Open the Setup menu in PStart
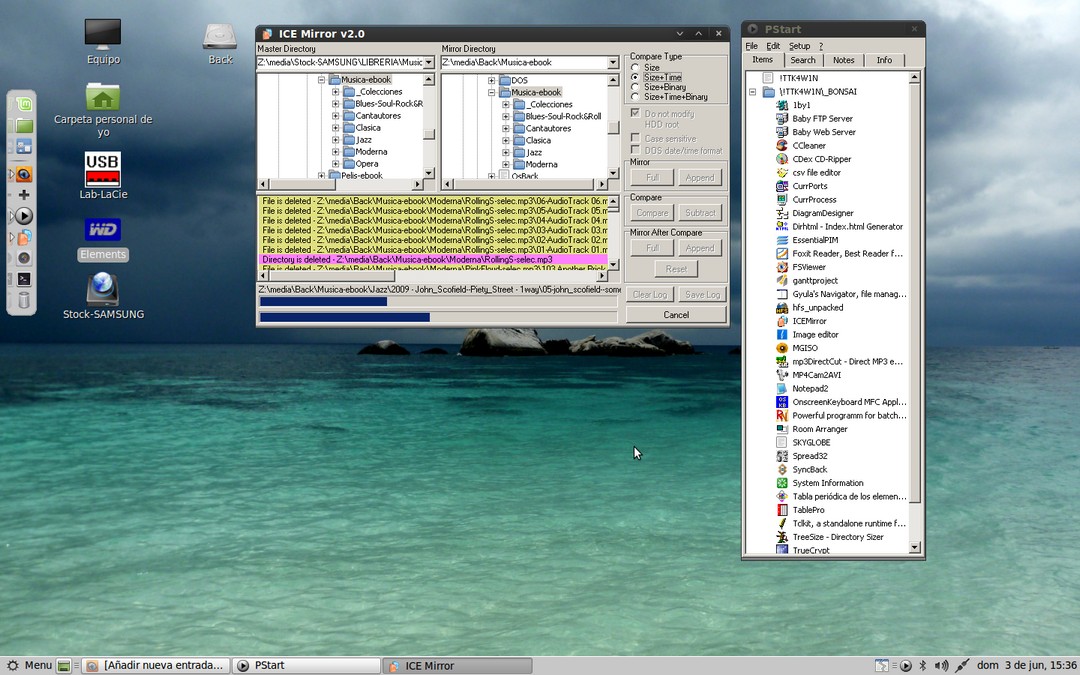1080x675 pixels. pos(799,46)
